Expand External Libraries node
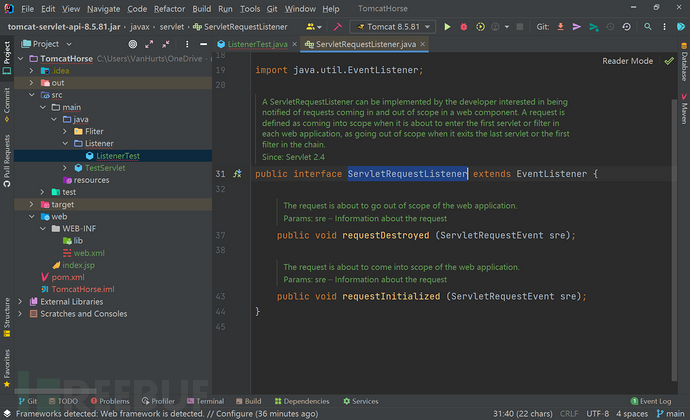The width and height of the screenshot is (690, 420). click(x=20, y=302)
